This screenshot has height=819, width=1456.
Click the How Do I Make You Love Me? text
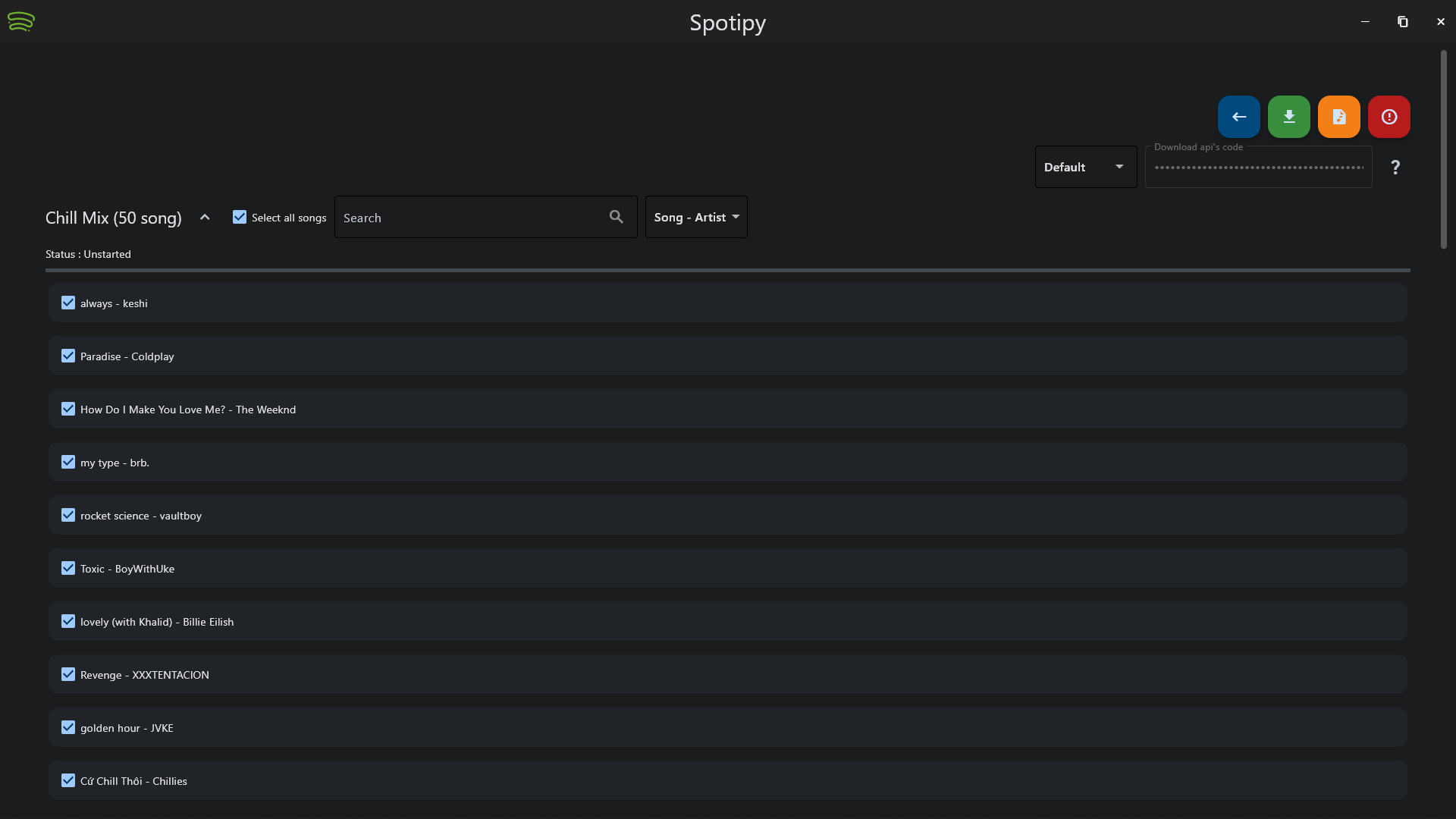coord(152,409)
